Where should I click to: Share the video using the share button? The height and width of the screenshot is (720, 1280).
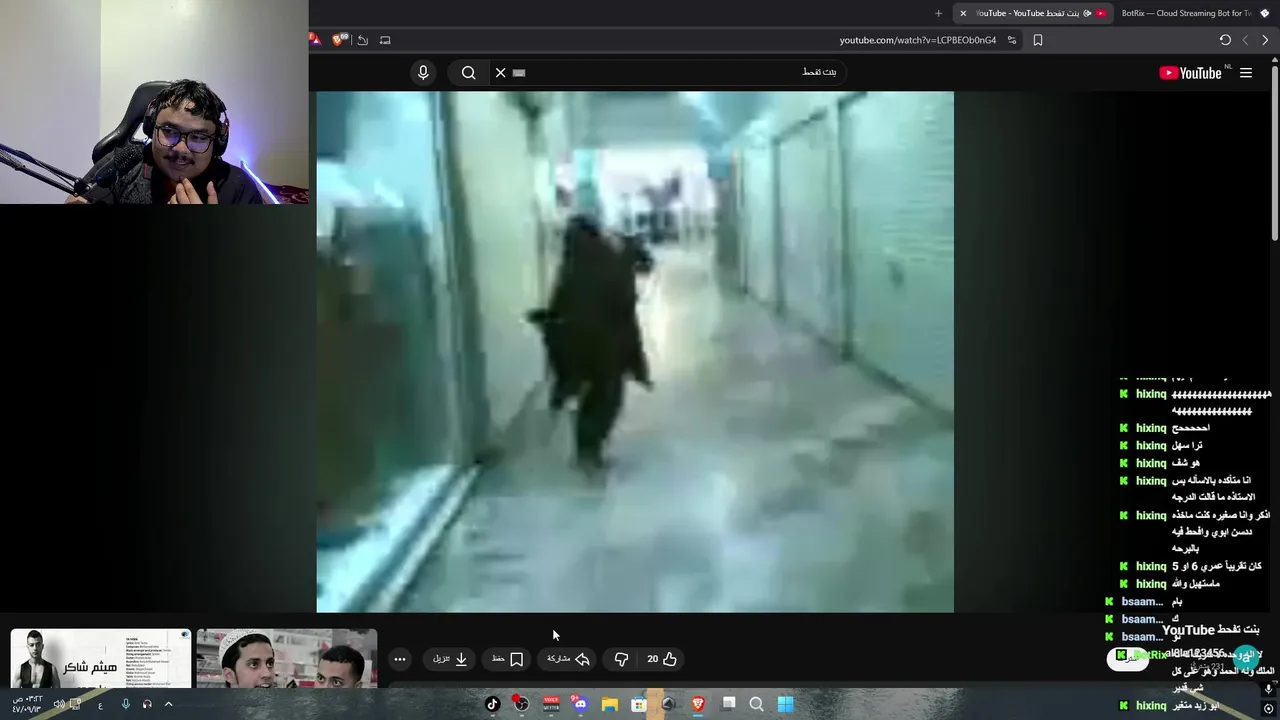tap(568, 659)
